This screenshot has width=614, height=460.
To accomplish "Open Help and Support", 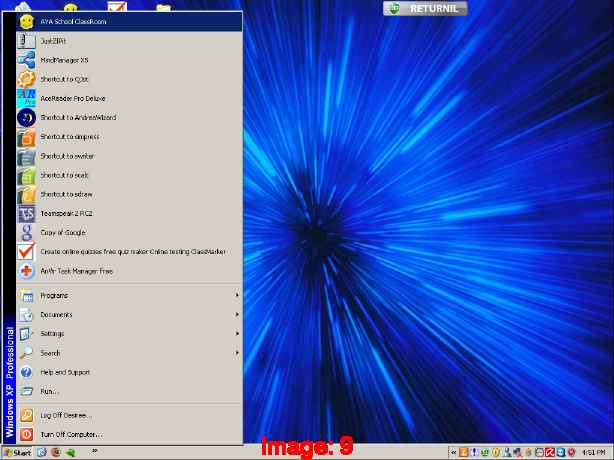I will (x=129, y=372).
